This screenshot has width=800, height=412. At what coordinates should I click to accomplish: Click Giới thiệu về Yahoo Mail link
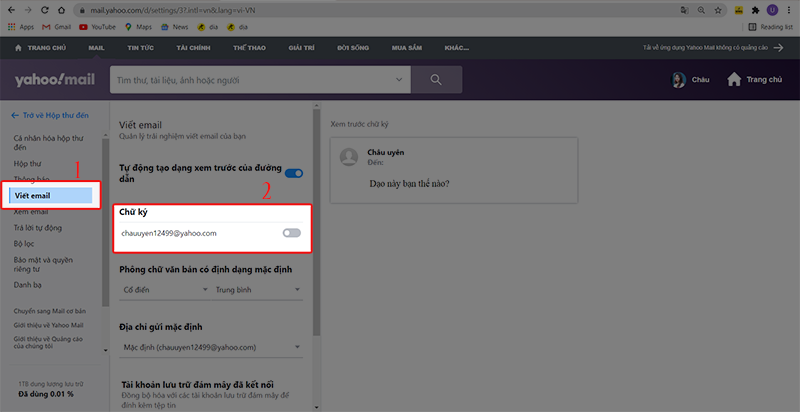point(48,325)
